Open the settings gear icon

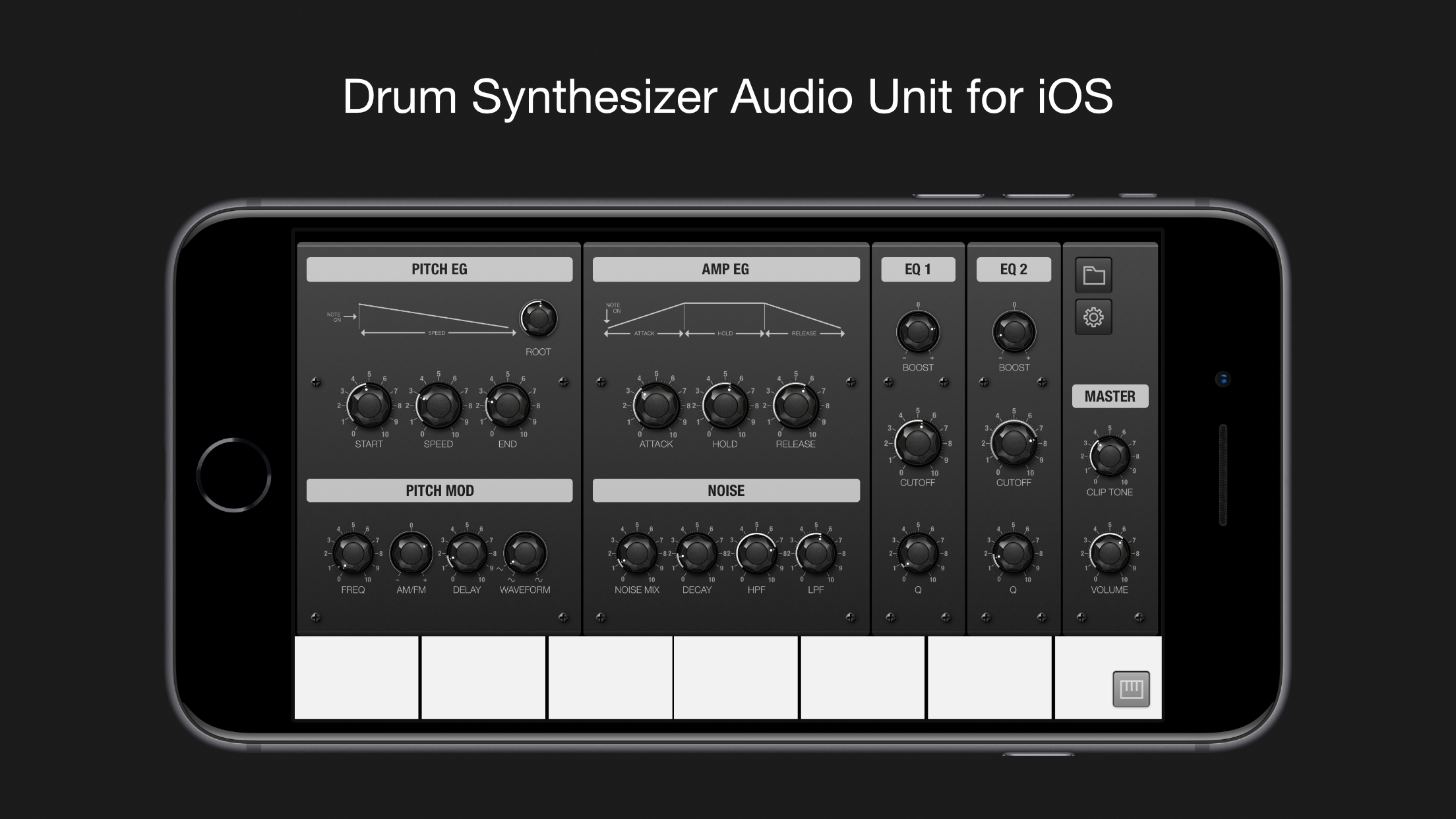(x=1093, y=317)
